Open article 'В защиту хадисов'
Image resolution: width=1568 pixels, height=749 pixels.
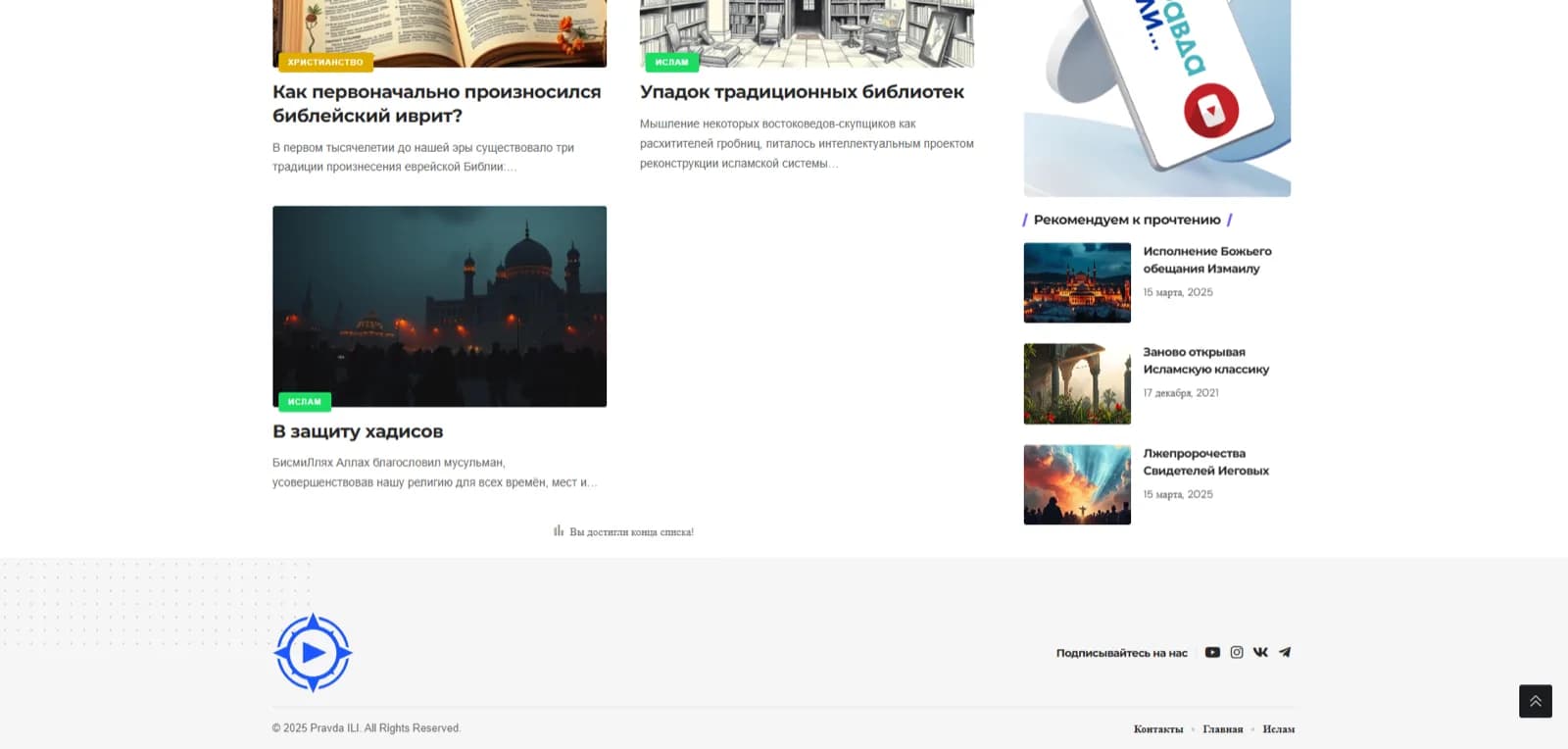click(358, 431)
